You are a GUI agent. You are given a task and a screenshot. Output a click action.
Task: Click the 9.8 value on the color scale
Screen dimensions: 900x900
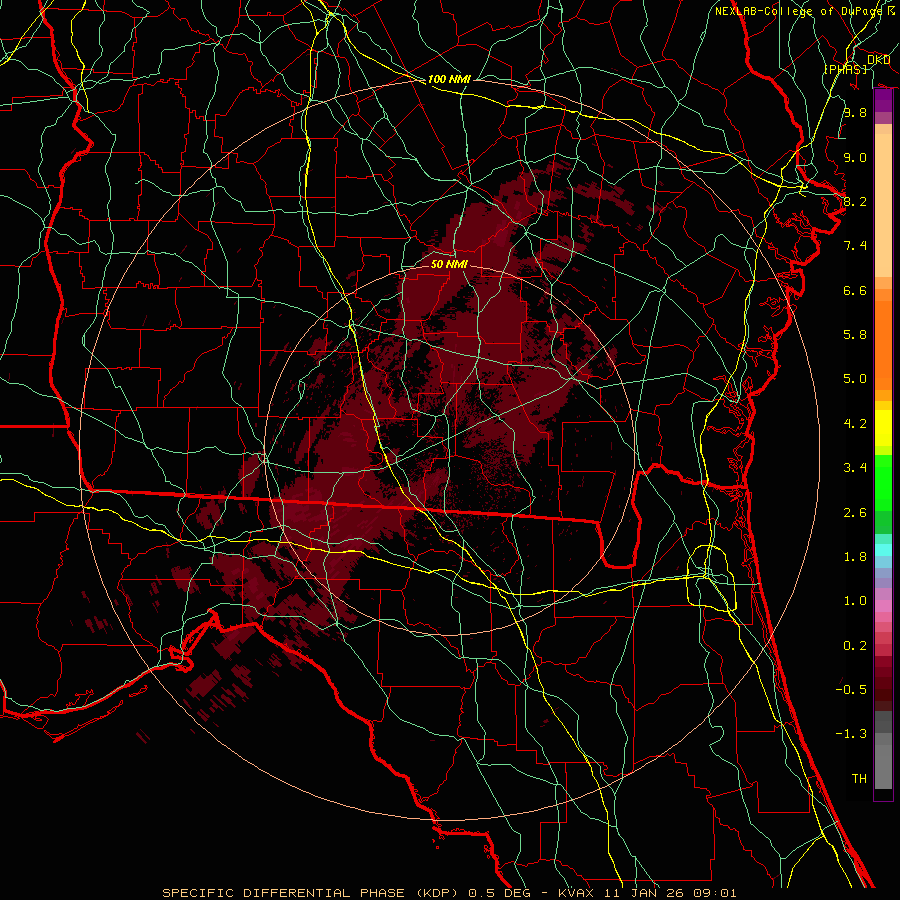[855, 112]
